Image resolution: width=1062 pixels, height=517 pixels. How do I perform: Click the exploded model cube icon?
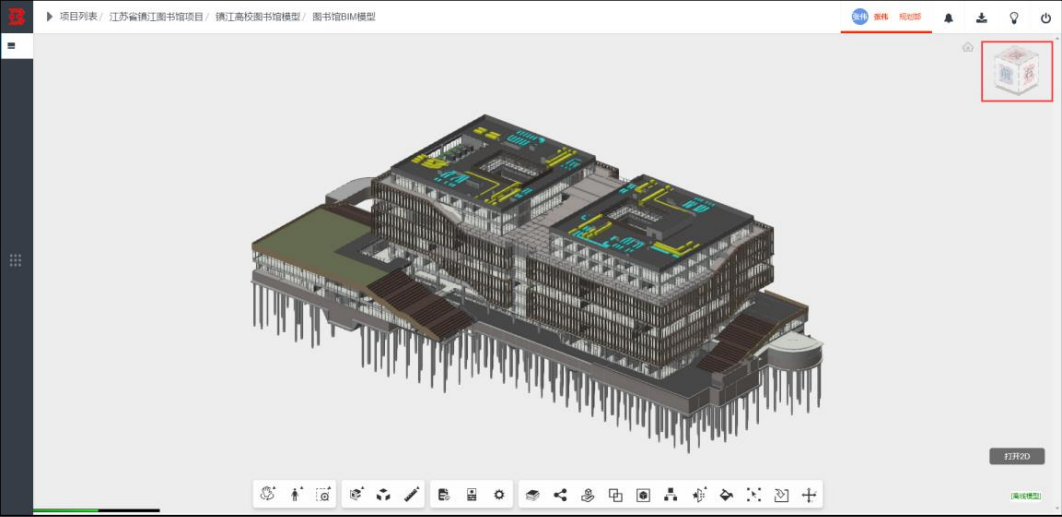coord(383,495)
